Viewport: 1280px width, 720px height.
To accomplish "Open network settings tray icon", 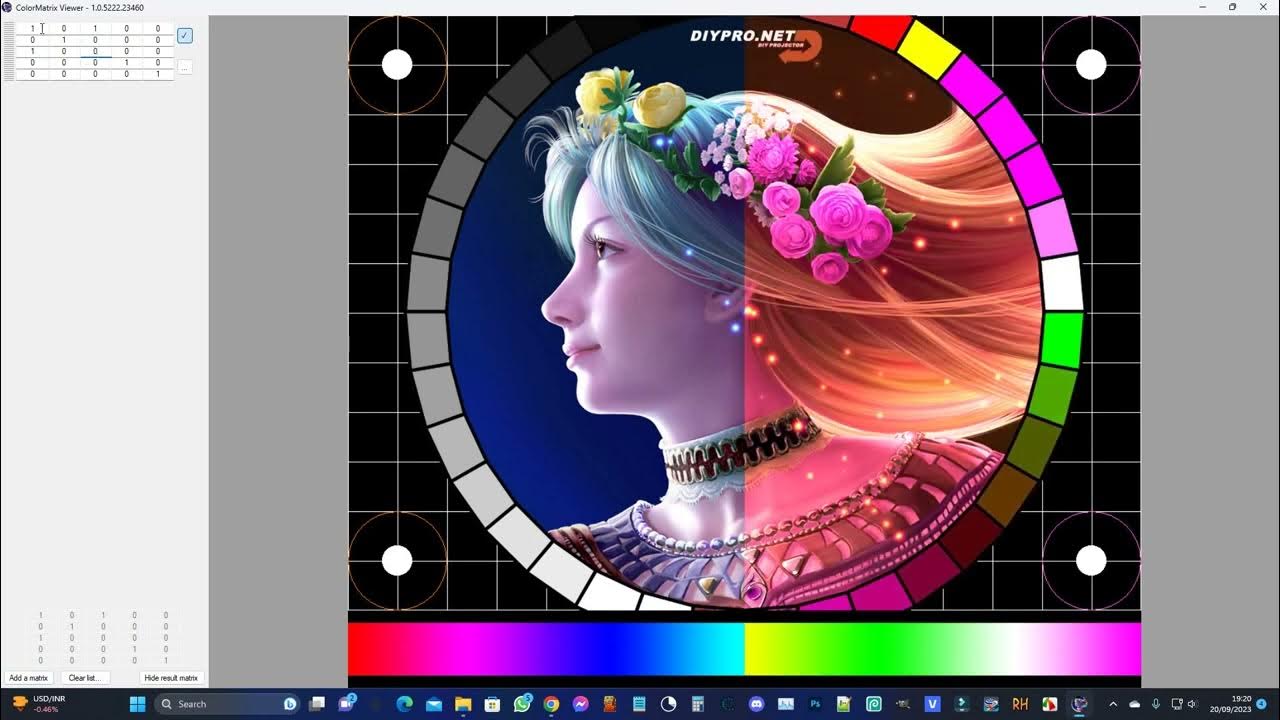I will coord(1176,704).
